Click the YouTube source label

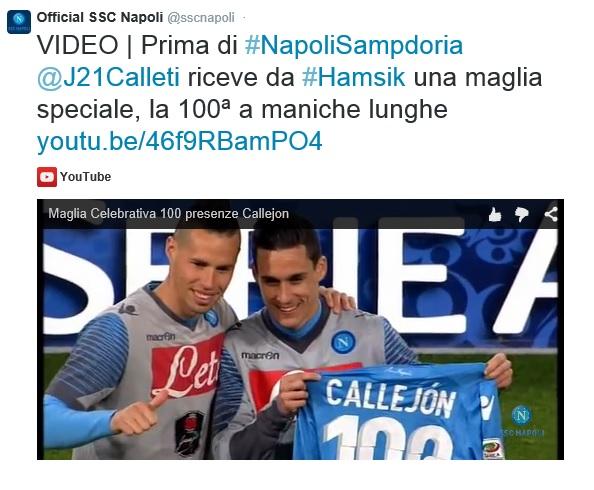85,177
